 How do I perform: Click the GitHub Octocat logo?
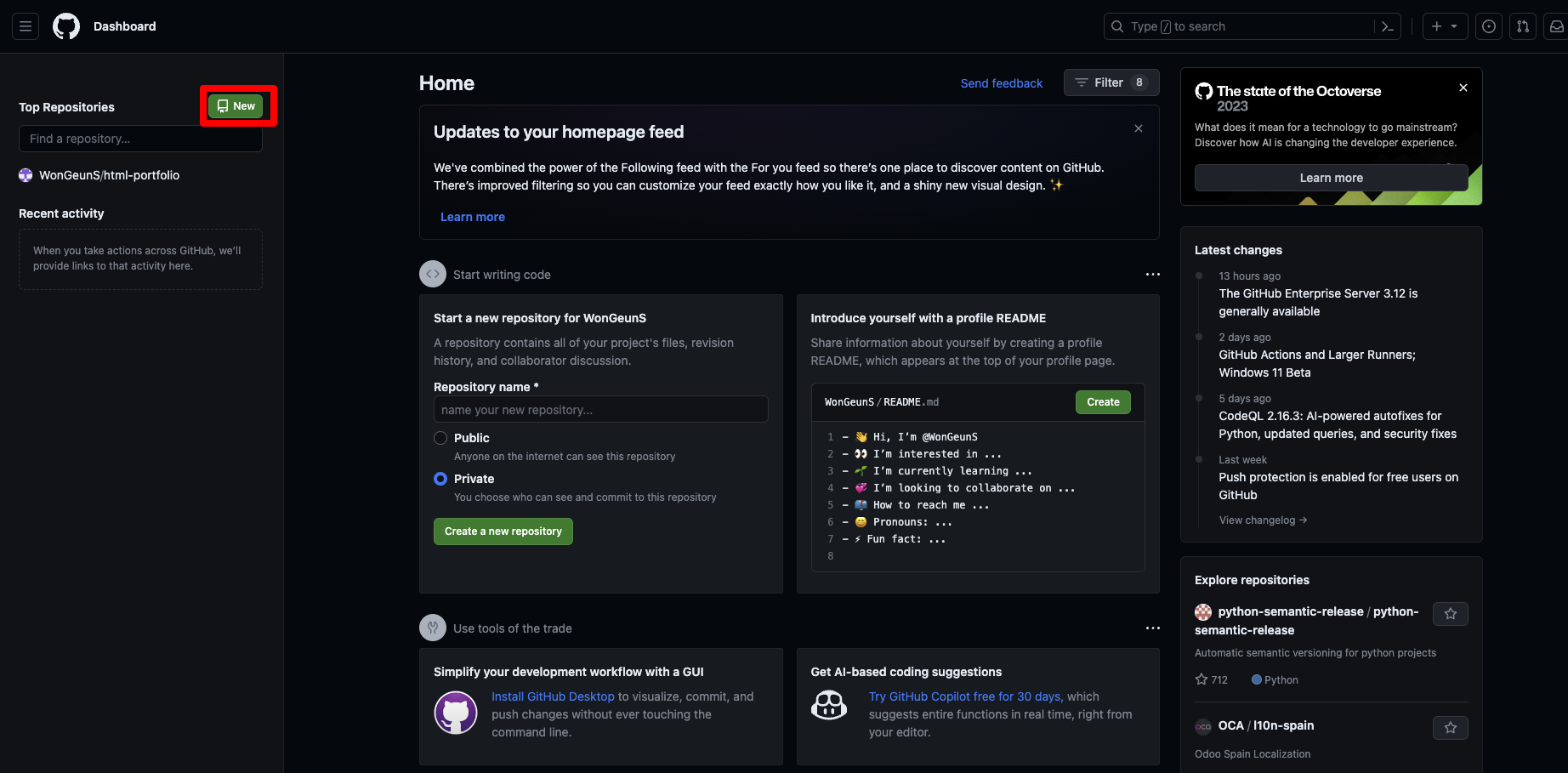[x=66, y=26]
